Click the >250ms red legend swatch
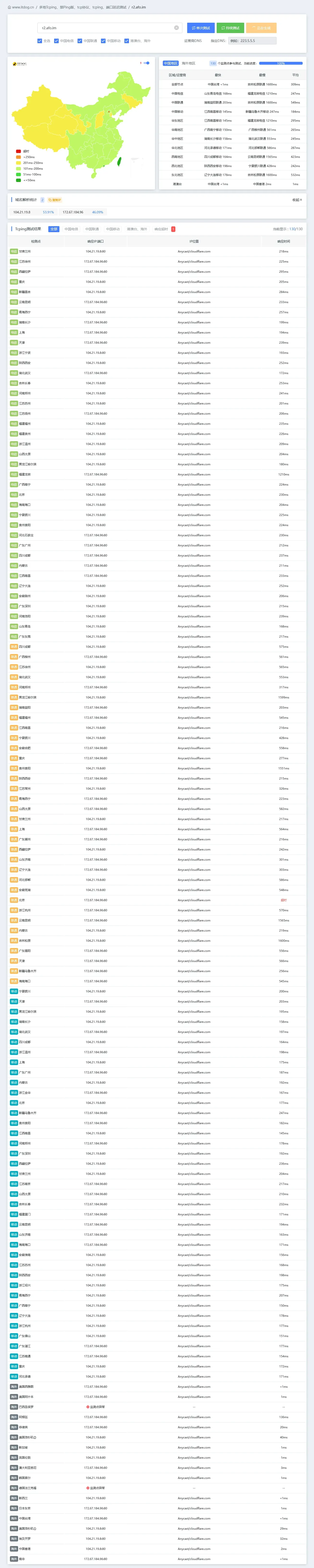The width and height of the screenshot is (314, 1568). pyautogui.click(x=18, y=157)
